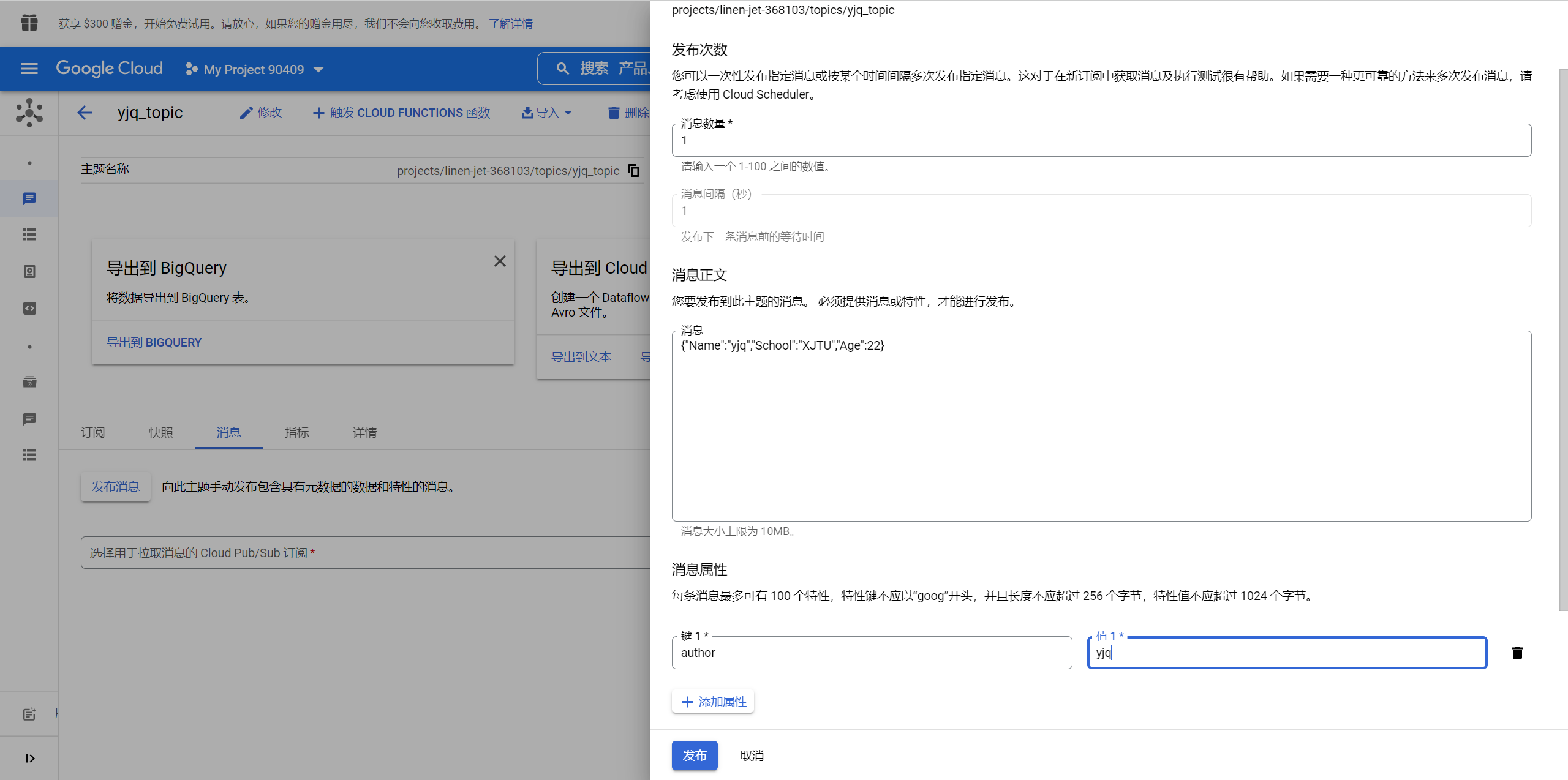Open the 了解详情 link
This screenshot has height=780, width=1568.
click(x=510, y=24)
